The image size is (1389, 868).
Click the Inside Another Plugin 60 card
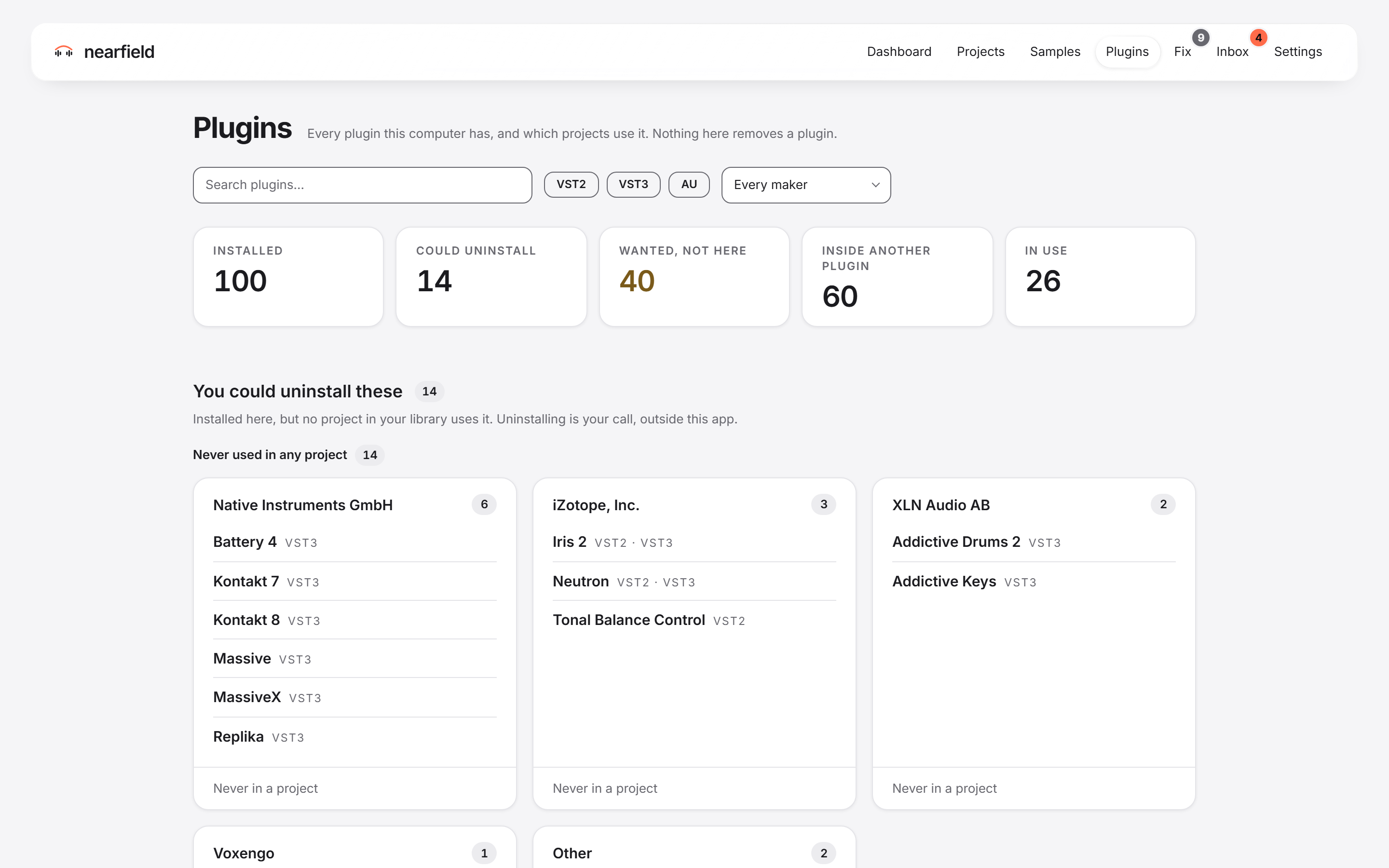click(x=897, y=277)
